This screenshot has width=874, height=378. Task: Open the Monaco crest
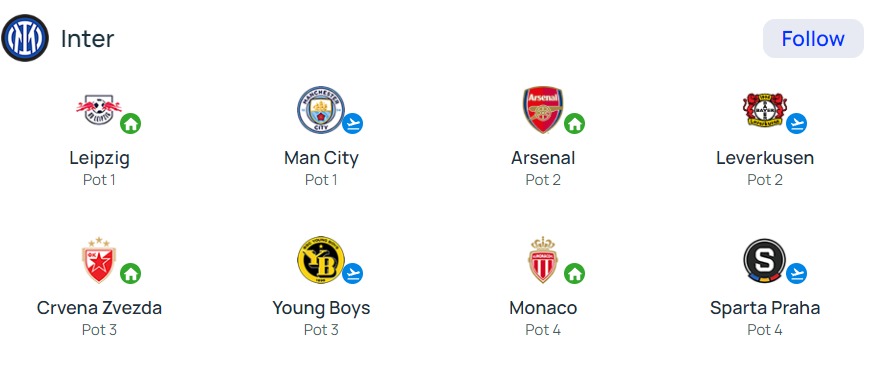coord(543,260)
